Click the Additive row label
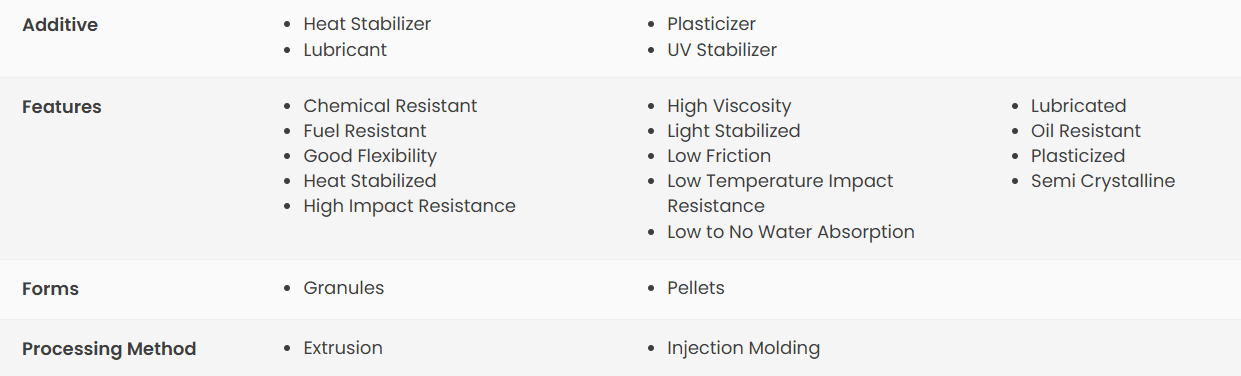1241x376 pixels. pyautogui.click(x=60, y=25)
